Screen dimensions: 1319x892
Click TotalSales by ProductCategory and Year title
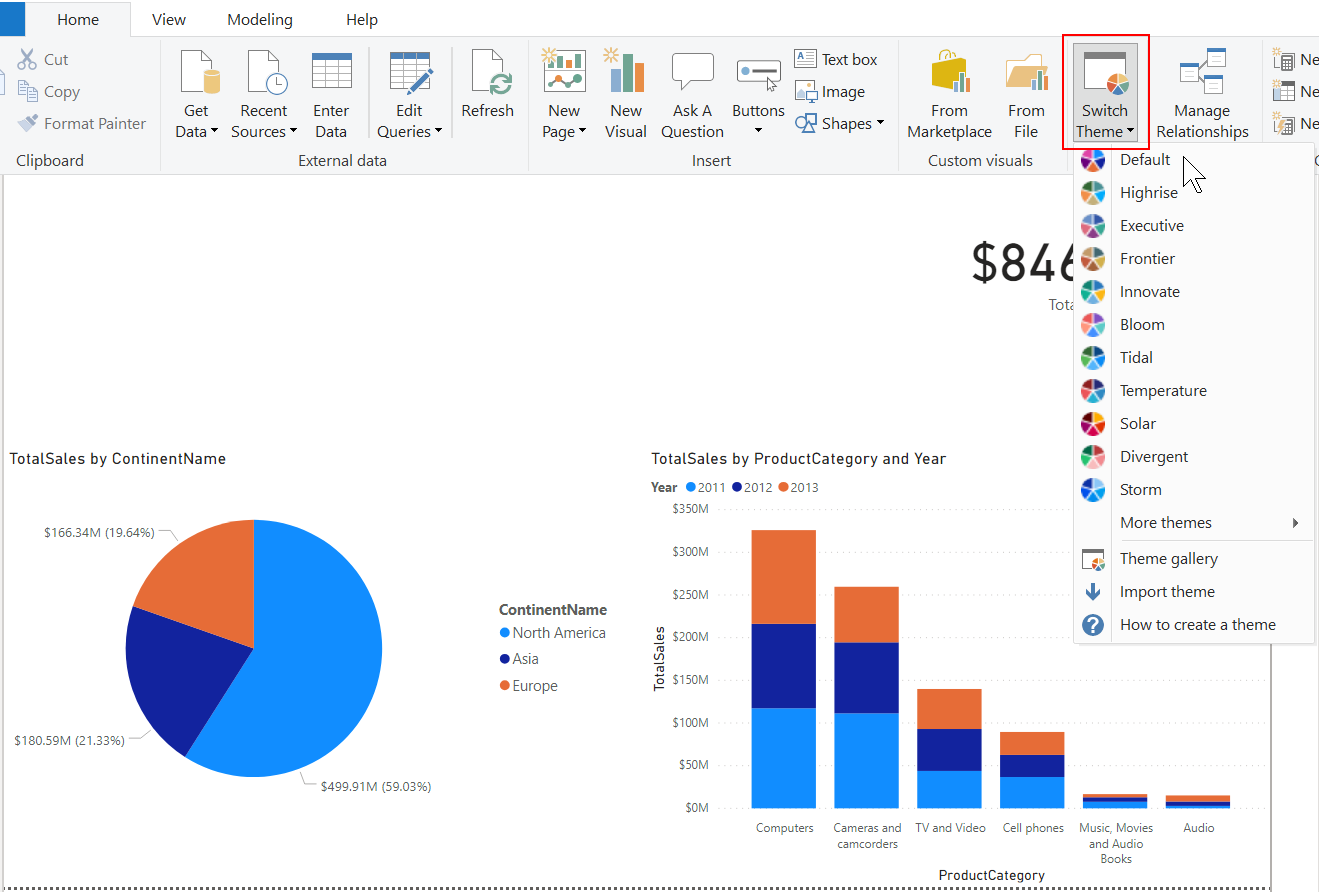[x=798, y=459]
